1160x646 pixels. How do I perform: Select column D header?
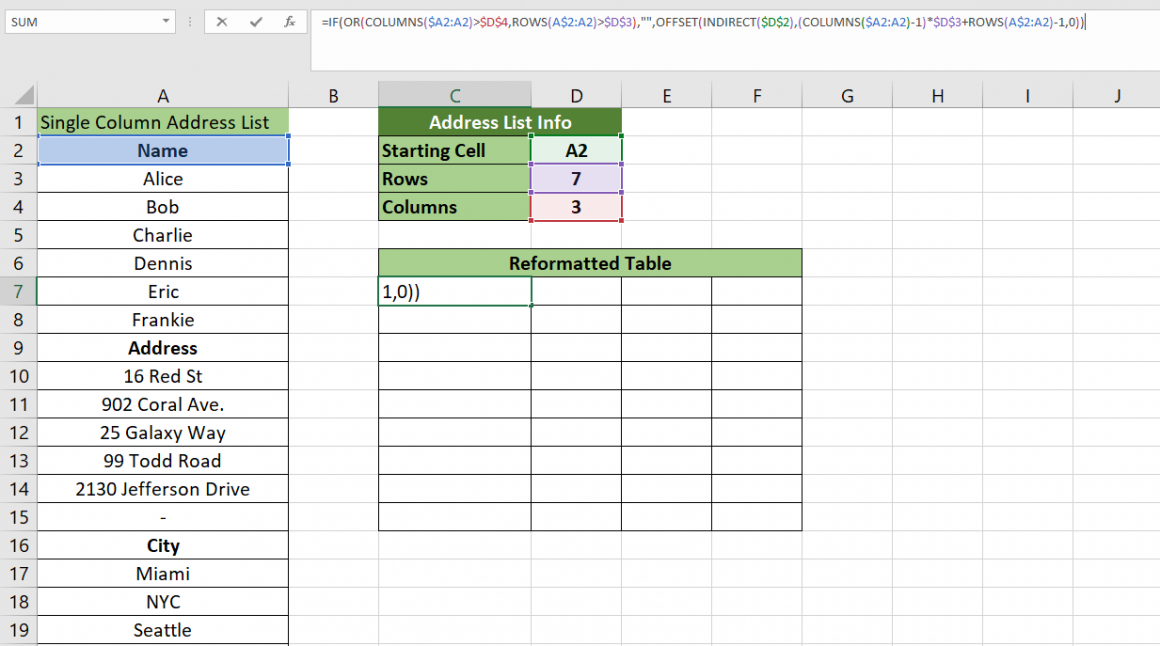tap(576, 93)
